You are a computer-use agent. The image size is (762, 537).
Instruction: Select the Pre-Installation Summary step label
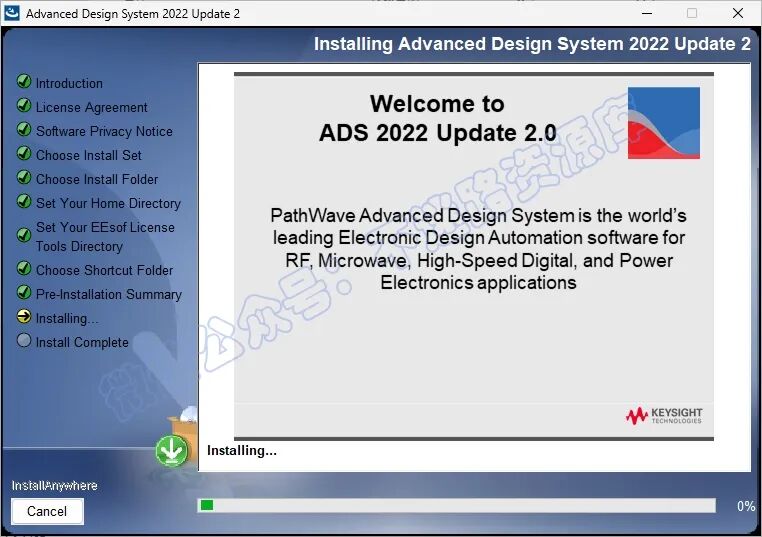108,294
